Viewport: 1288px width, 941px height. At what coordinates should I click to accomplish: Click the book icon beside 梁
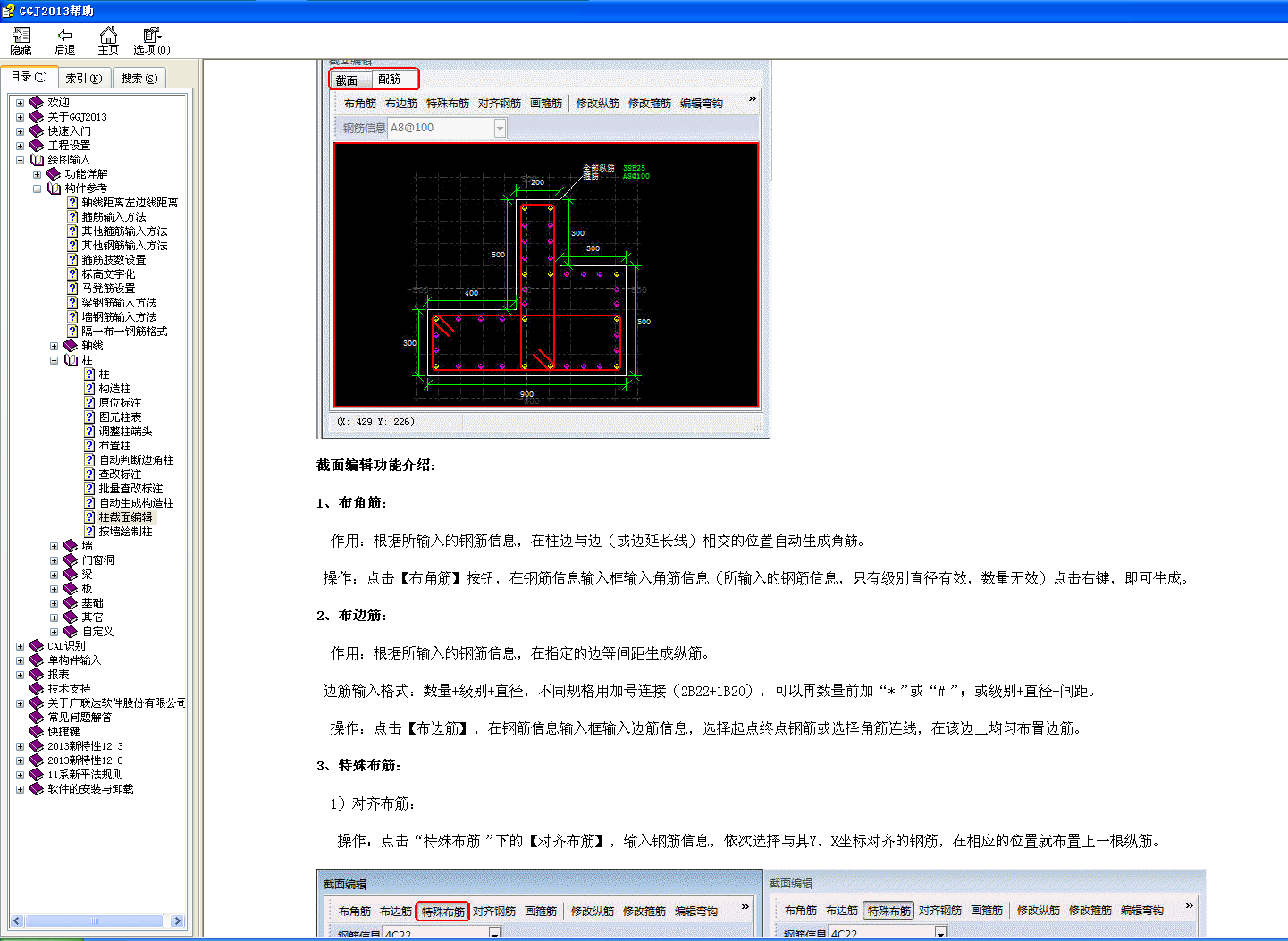(x=71, y=575)
